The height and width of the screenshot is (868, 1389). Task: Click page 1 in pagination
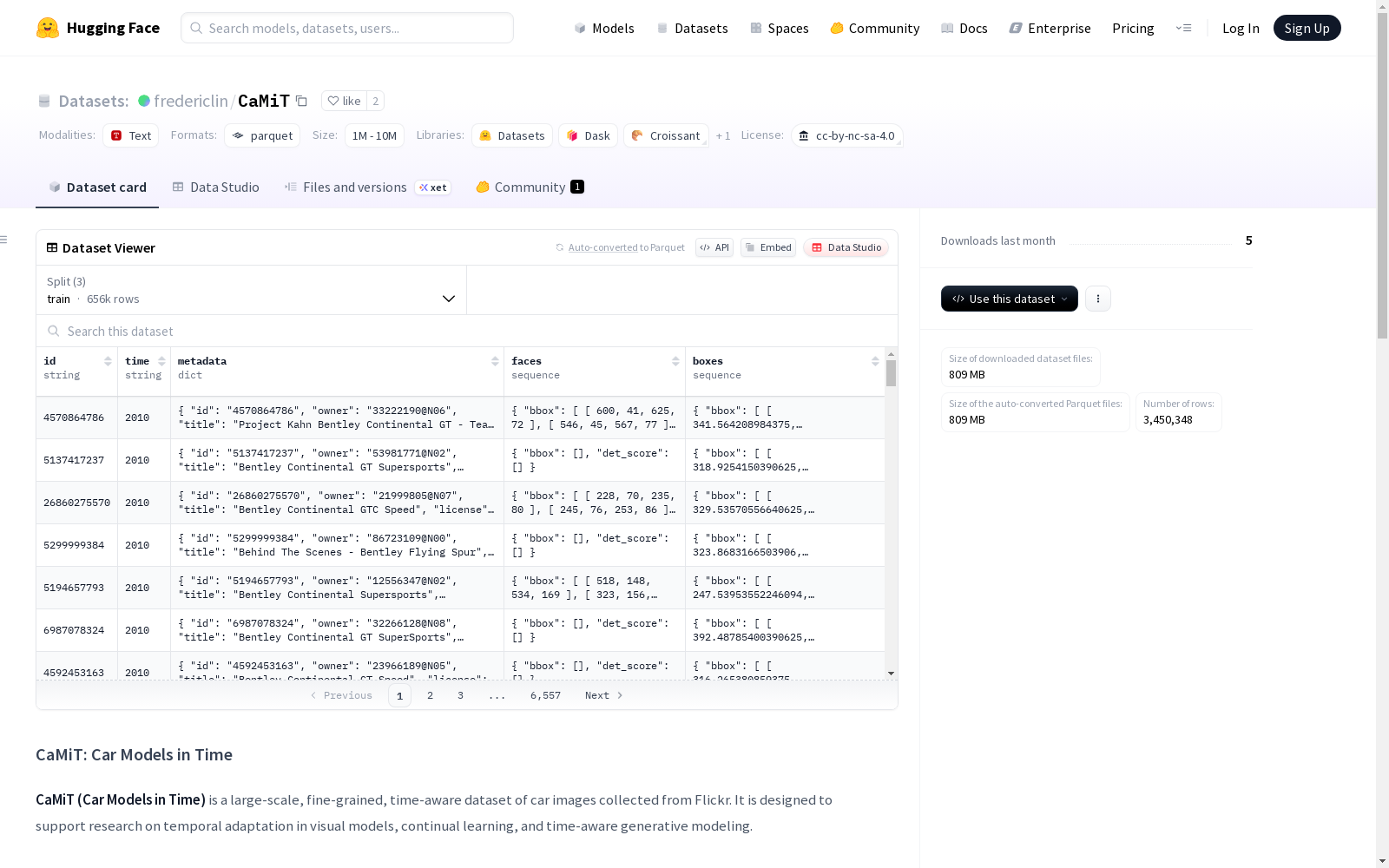(x=399, y=695)
